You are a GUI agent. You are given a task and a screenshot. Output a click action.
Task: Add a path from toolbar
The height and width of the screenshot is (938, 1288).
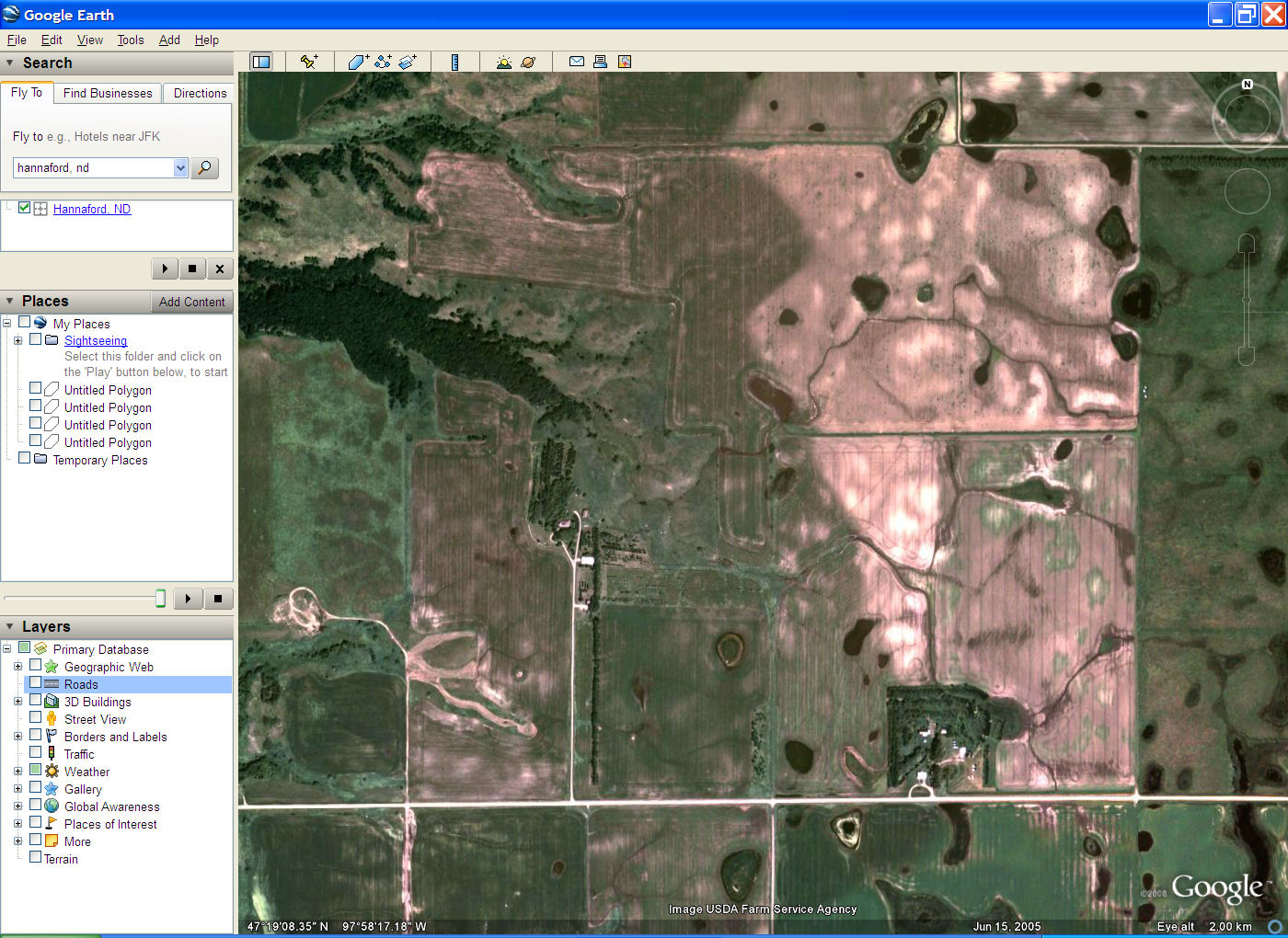click(x=383, y=62)
